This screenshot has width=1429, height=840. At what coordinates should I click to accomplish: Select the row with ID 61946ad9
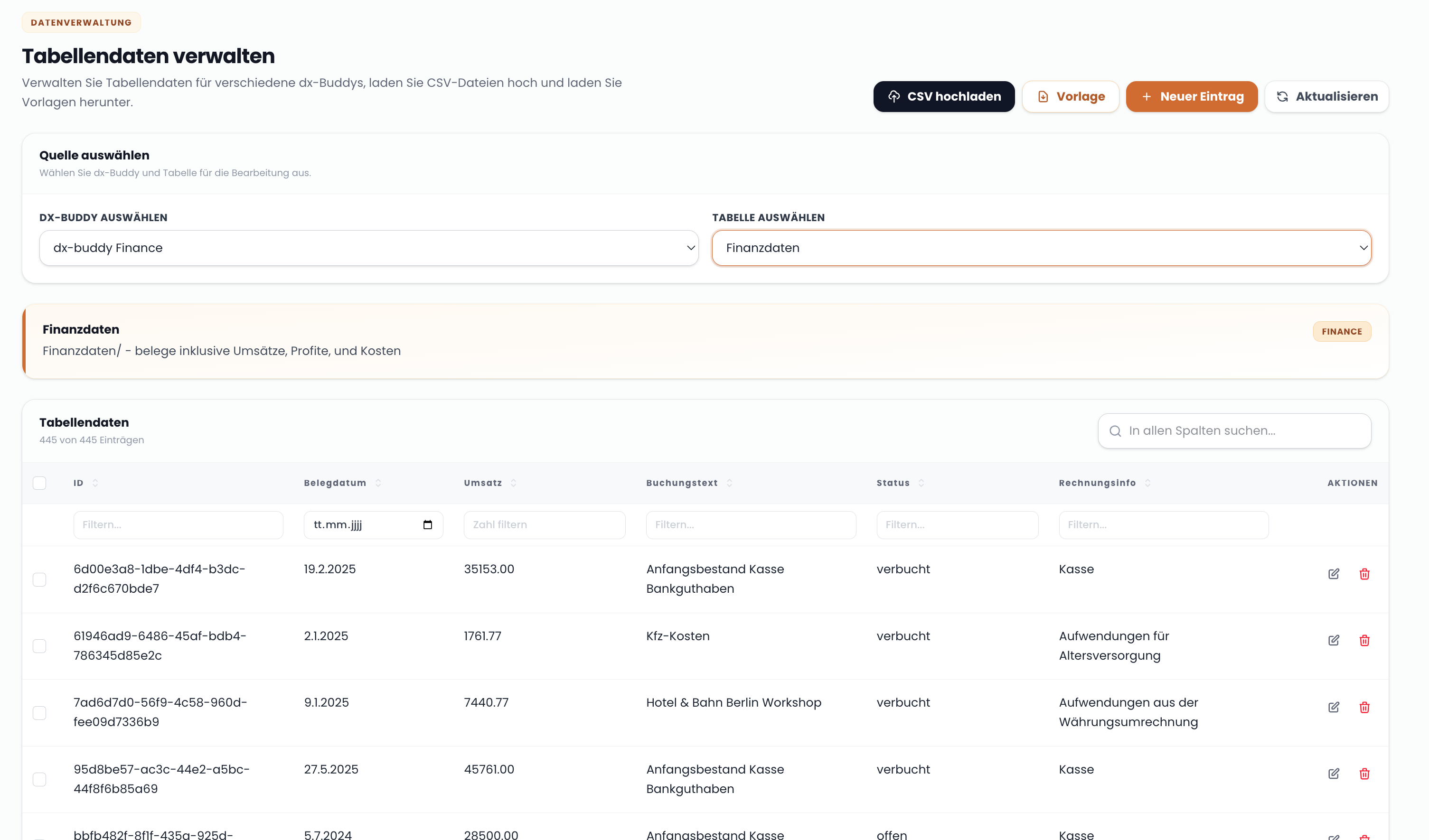point(39,646)
